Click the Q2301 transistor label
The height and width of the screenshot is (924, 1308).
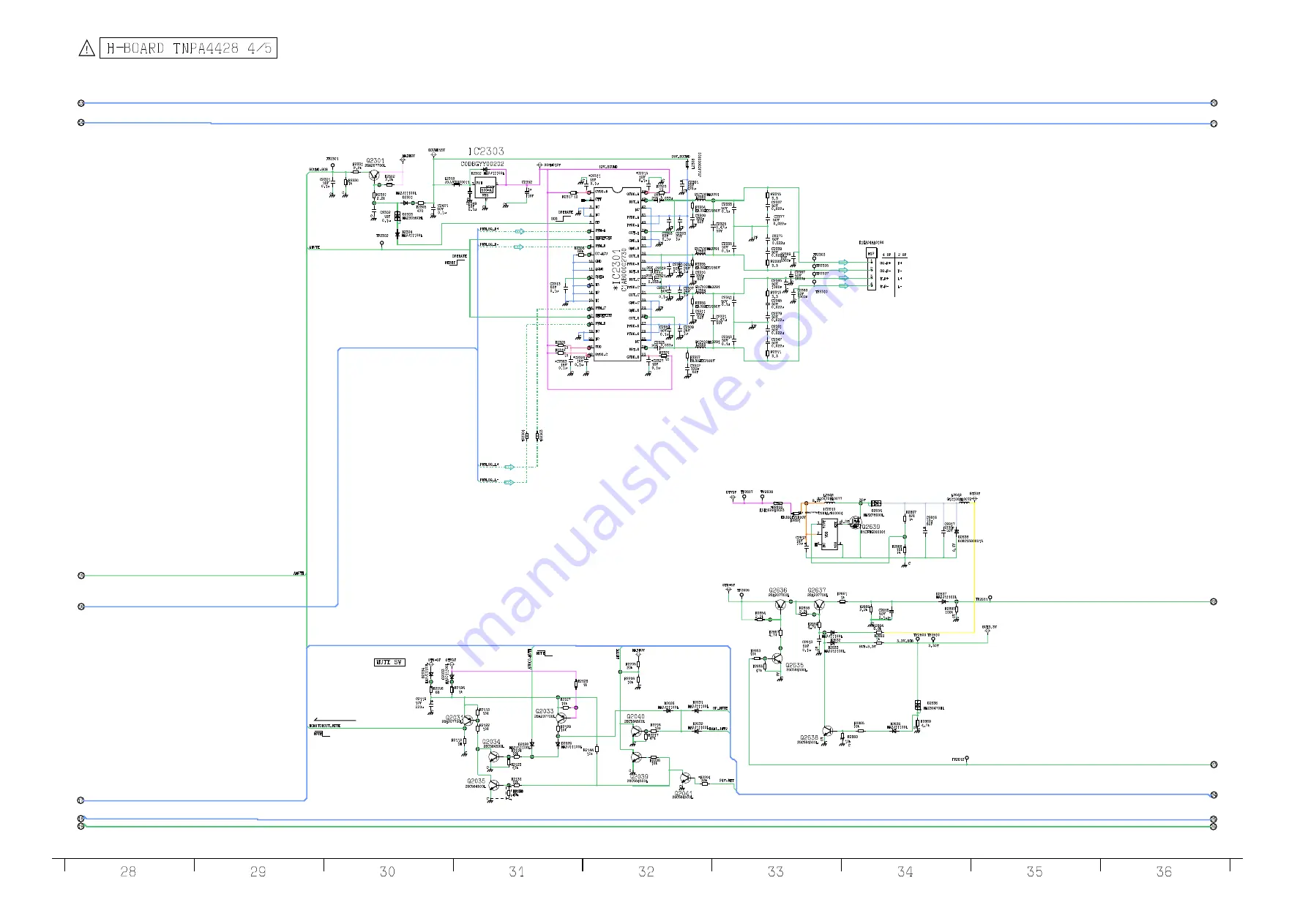[375, 160]
